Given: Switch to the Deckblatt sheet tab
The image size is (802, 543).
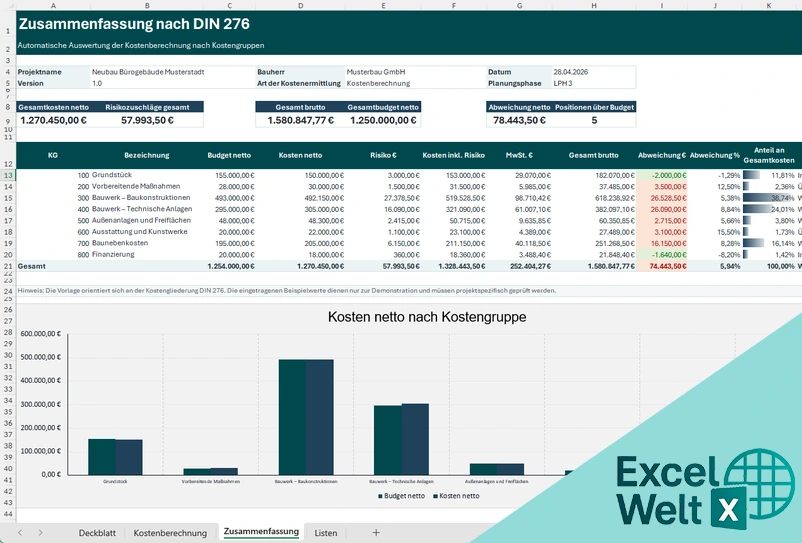Looking at the screenshot, I should [x=96, y=533].
